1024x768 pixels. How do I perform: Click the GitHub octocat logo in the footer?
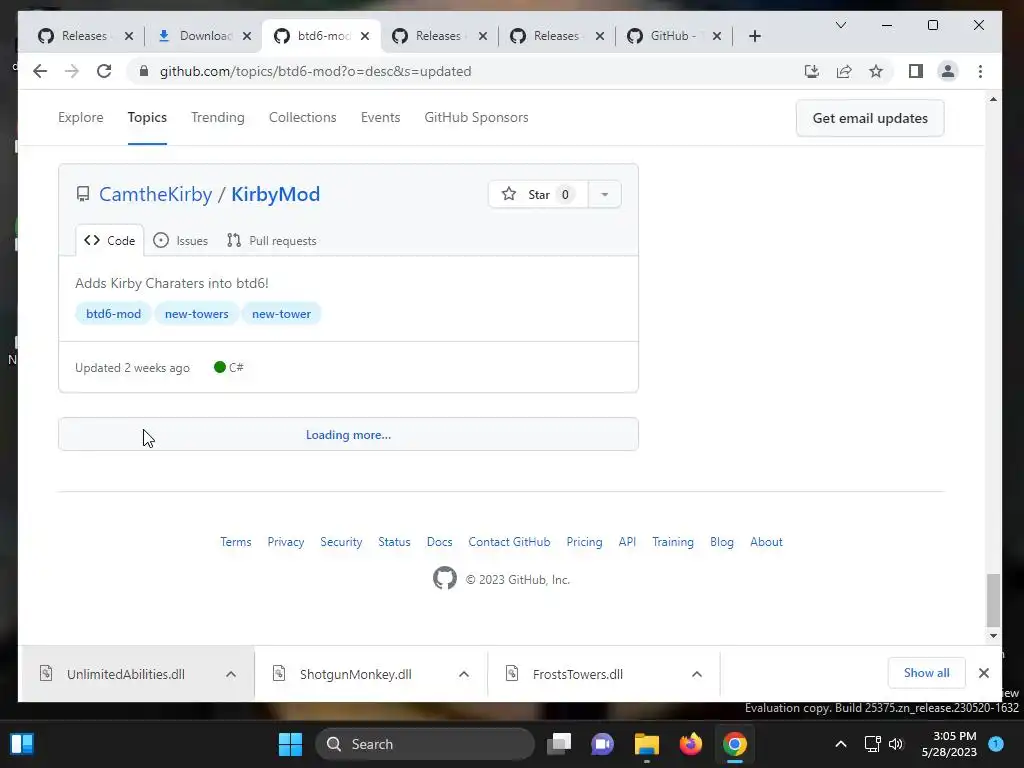coord(445,578)
